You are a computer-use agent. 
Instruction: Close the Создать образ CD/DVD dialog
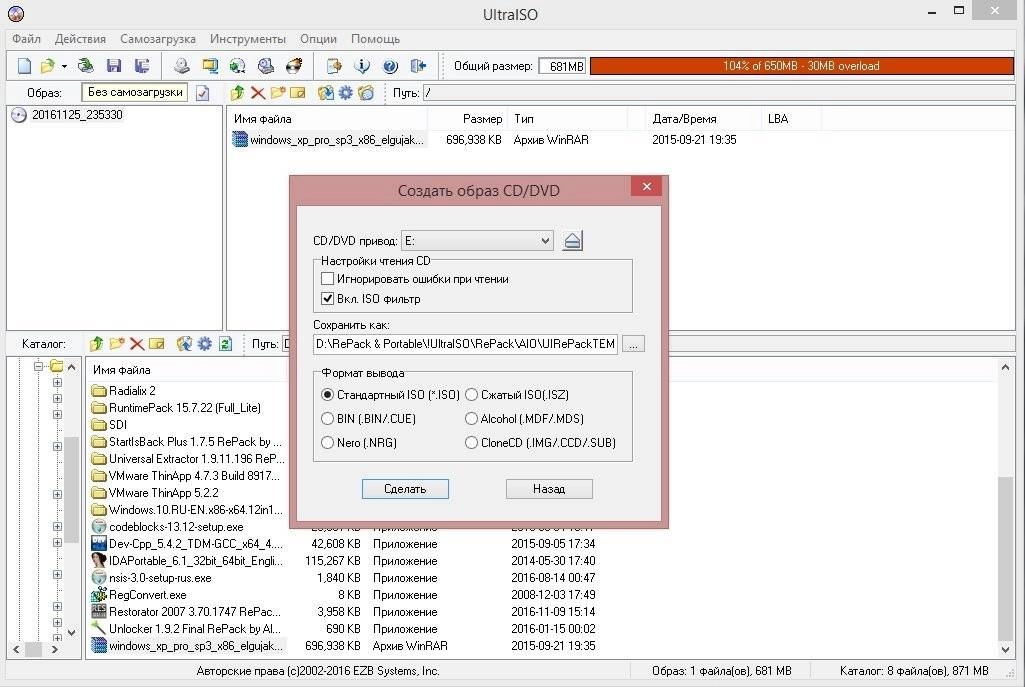(647, 186)
